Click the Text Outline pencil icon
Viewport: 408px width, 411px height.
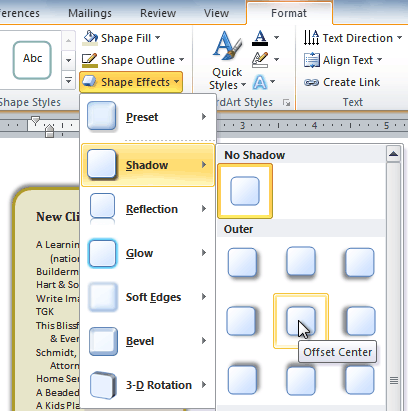point(260,60)
